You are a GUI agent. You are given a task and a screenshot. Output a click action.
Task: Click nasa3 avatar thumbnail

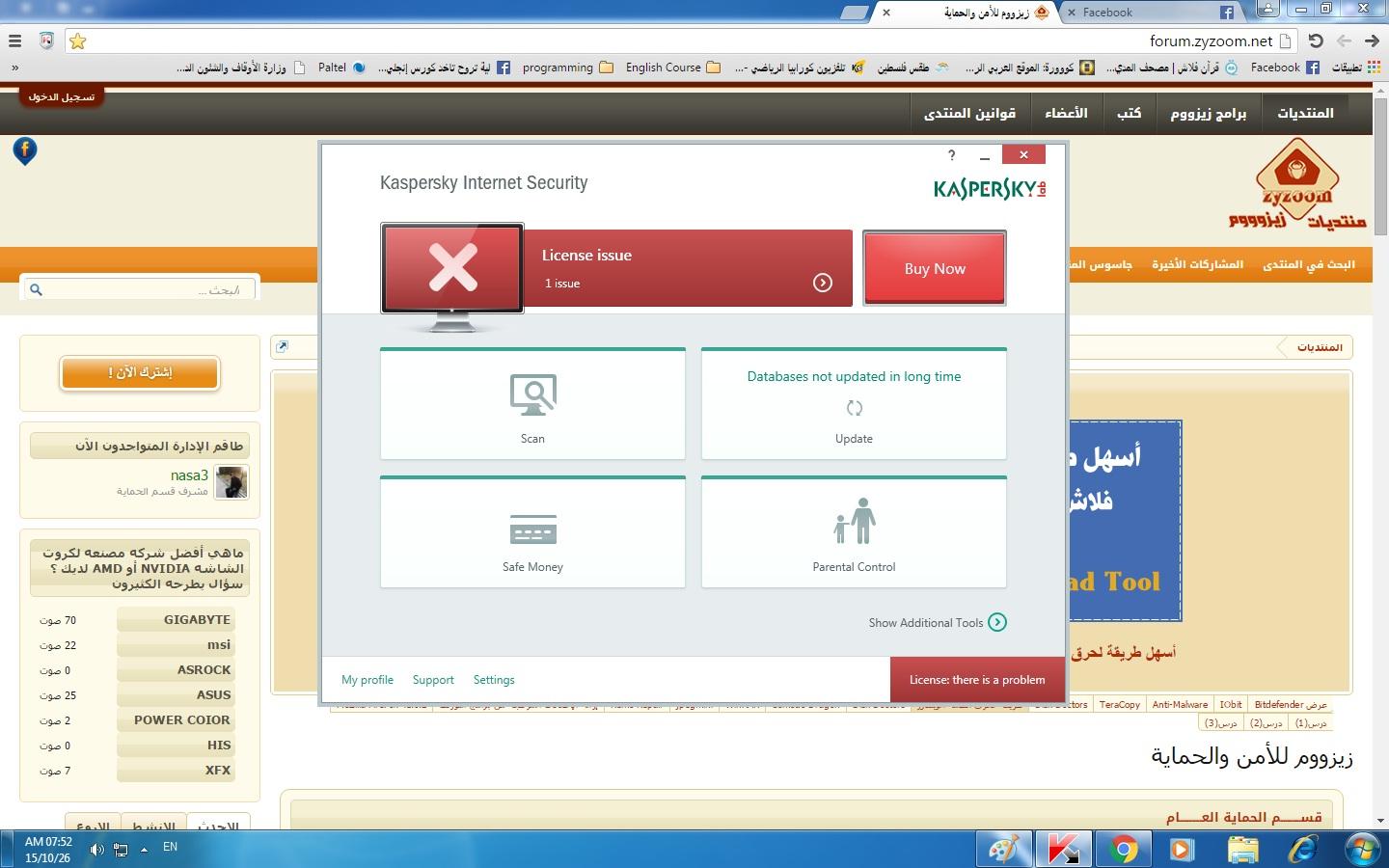pyautogui.click(x=231, y=481)
